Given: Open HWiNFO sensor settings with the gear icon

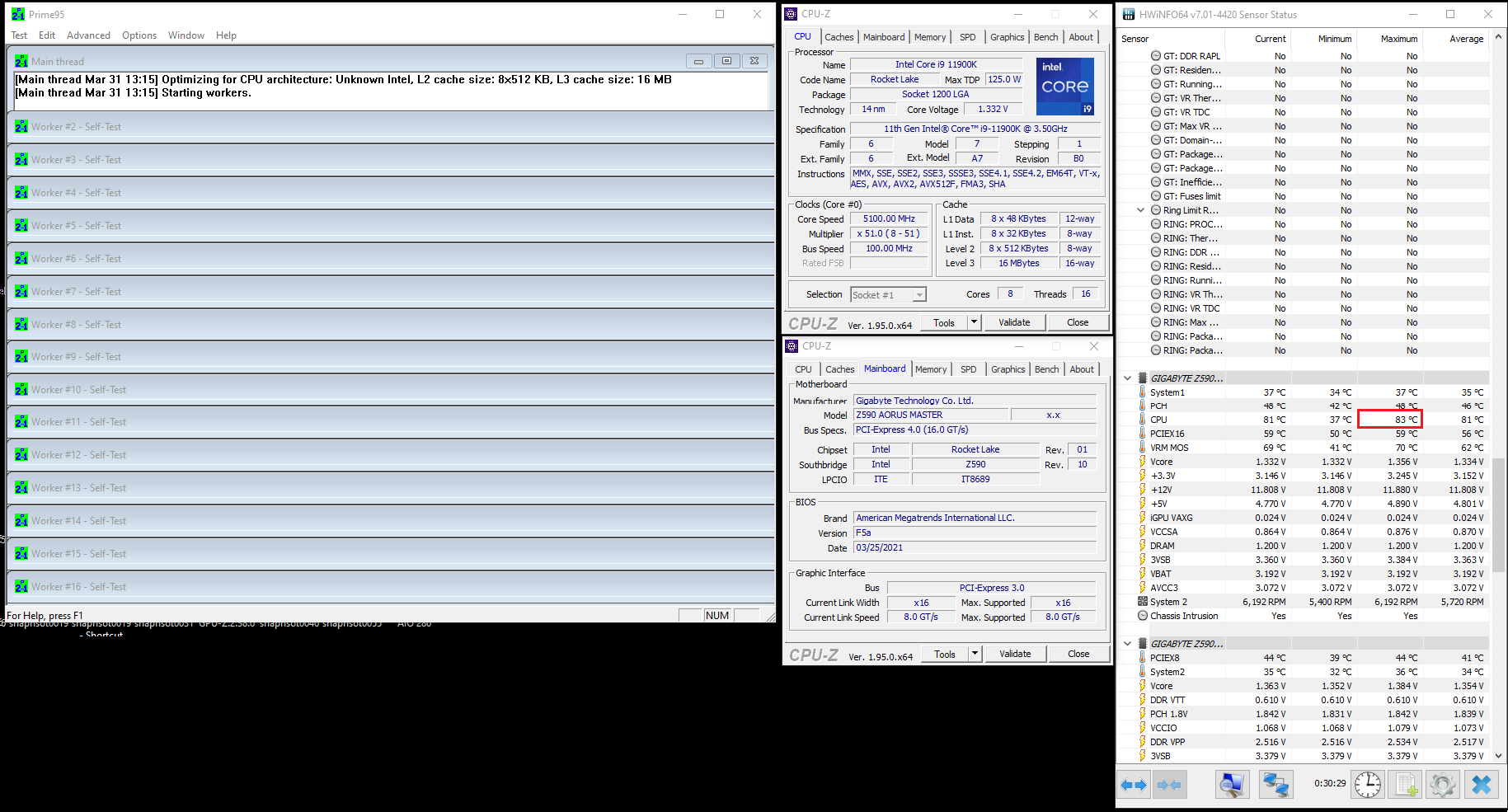Looking at the screenshot, I should point(1442,785).
